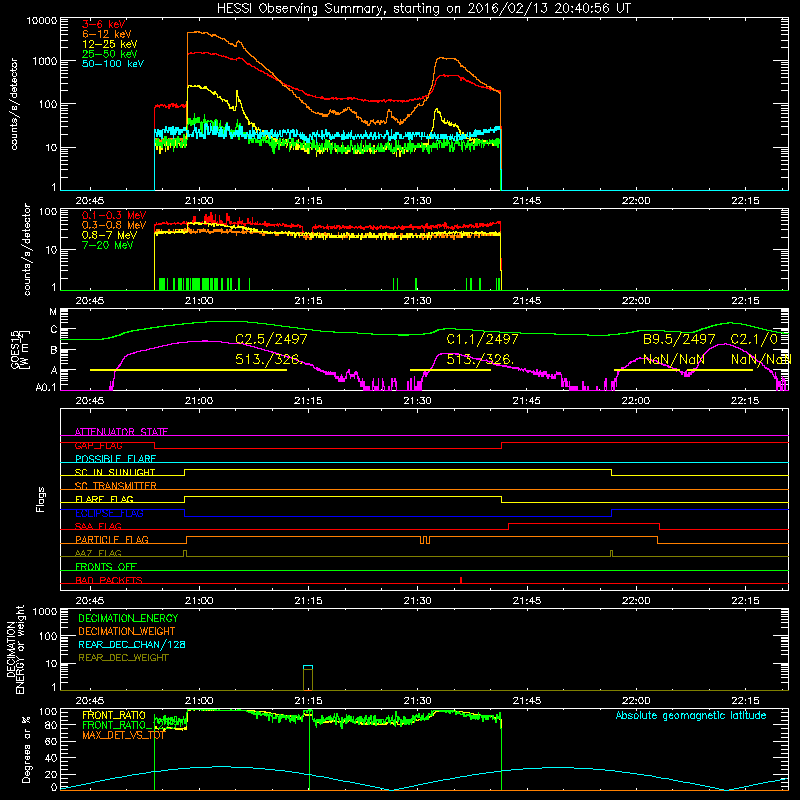The height and width of the screenshot is (800, 800).
Task: Click the HESSI Observing Summary title text
Action: tap(424, 8)
